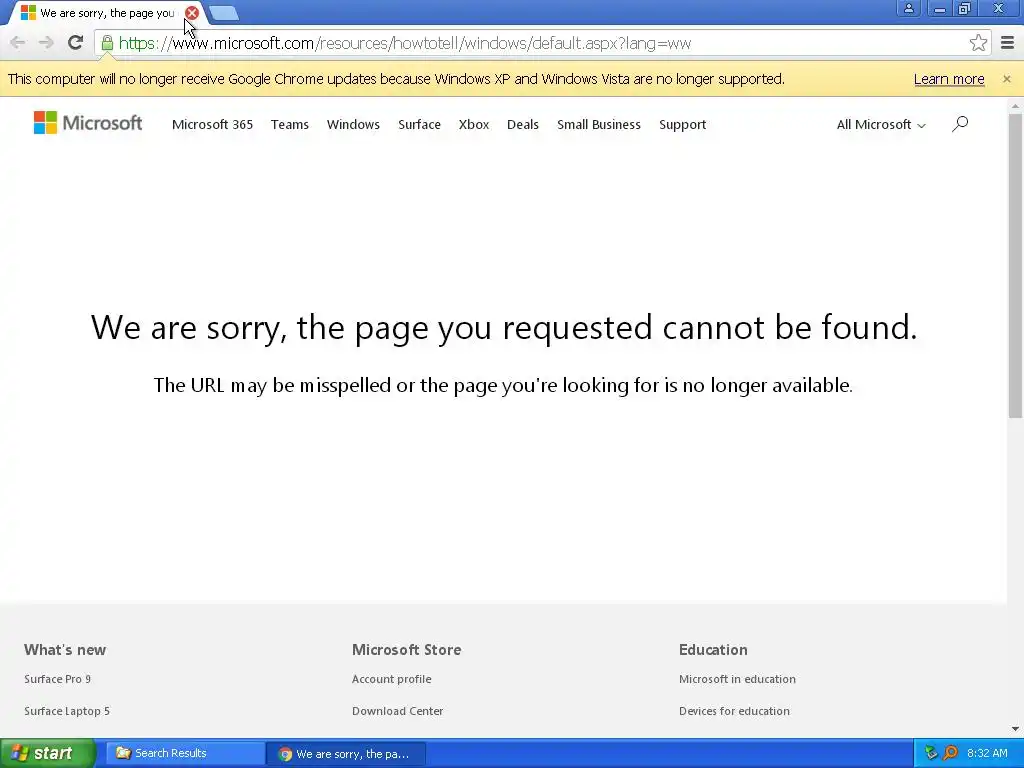Select the 'Education' footer heading
The image size is (1024, 768).
(x=712, y=650)
